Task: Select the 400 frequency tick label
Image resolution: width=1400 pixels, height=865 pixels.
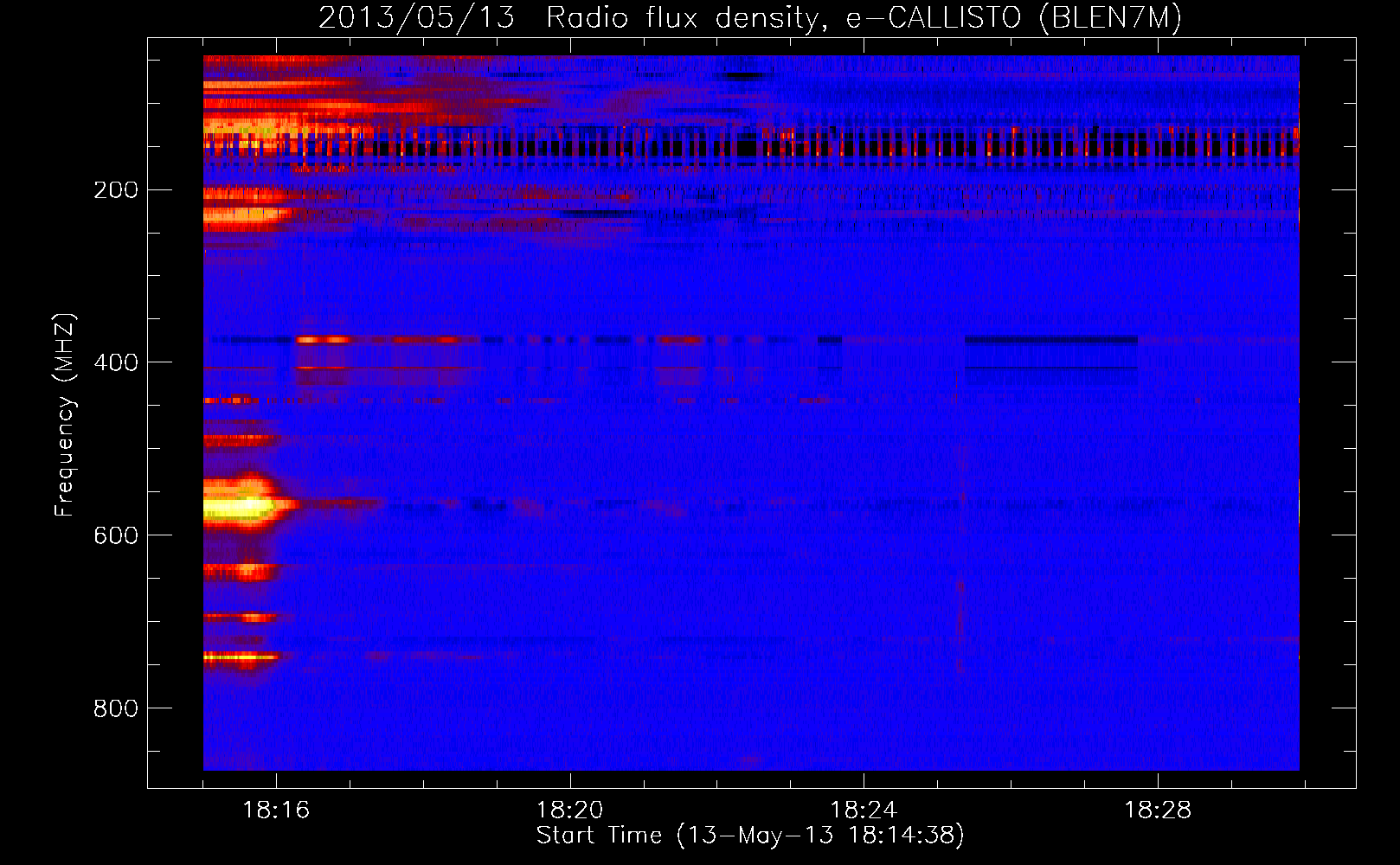Action: tap(116, 362)
